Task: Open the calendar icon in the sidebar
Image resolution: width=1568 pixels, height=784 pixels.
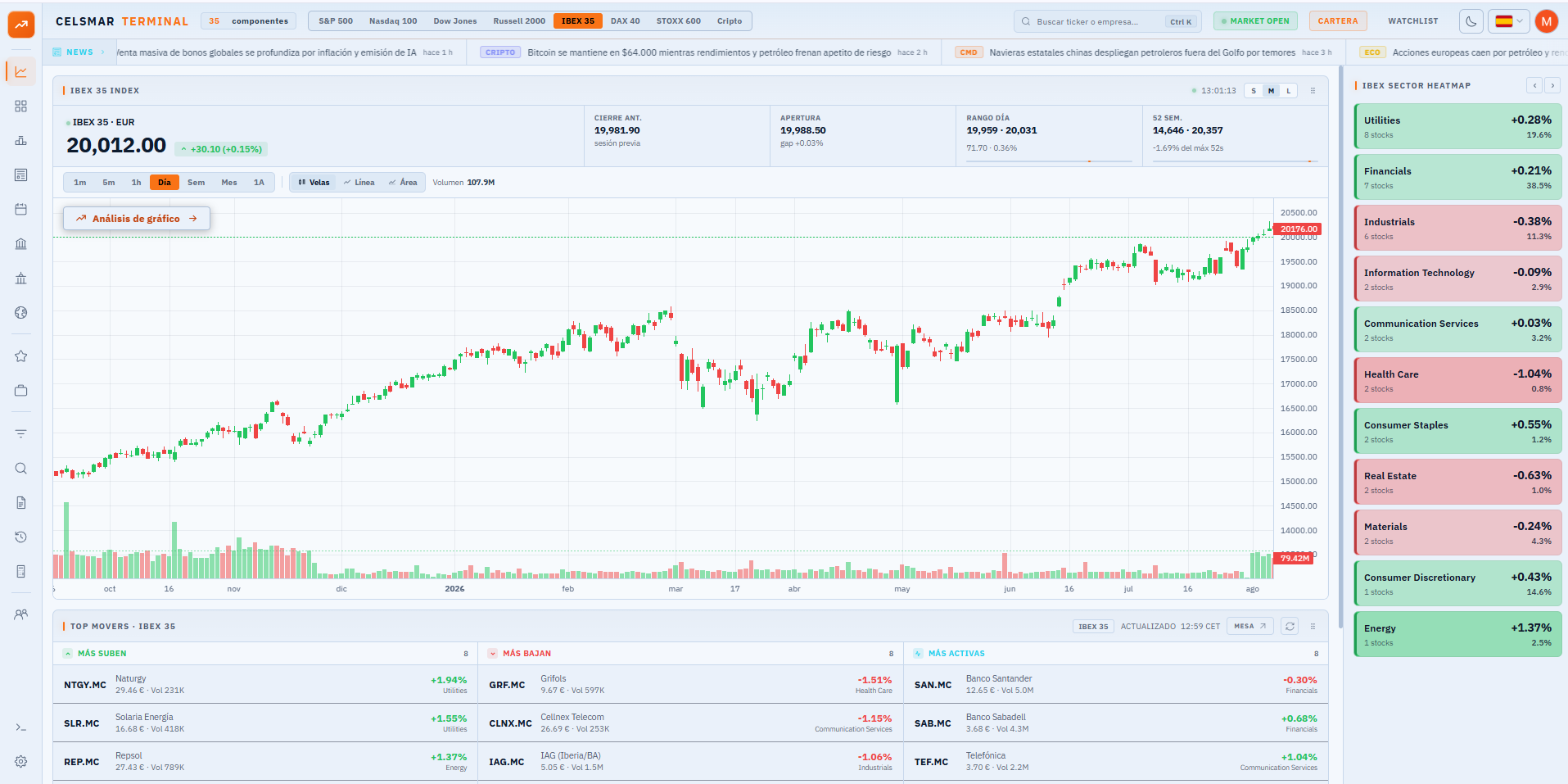Action: pos(21,210)
